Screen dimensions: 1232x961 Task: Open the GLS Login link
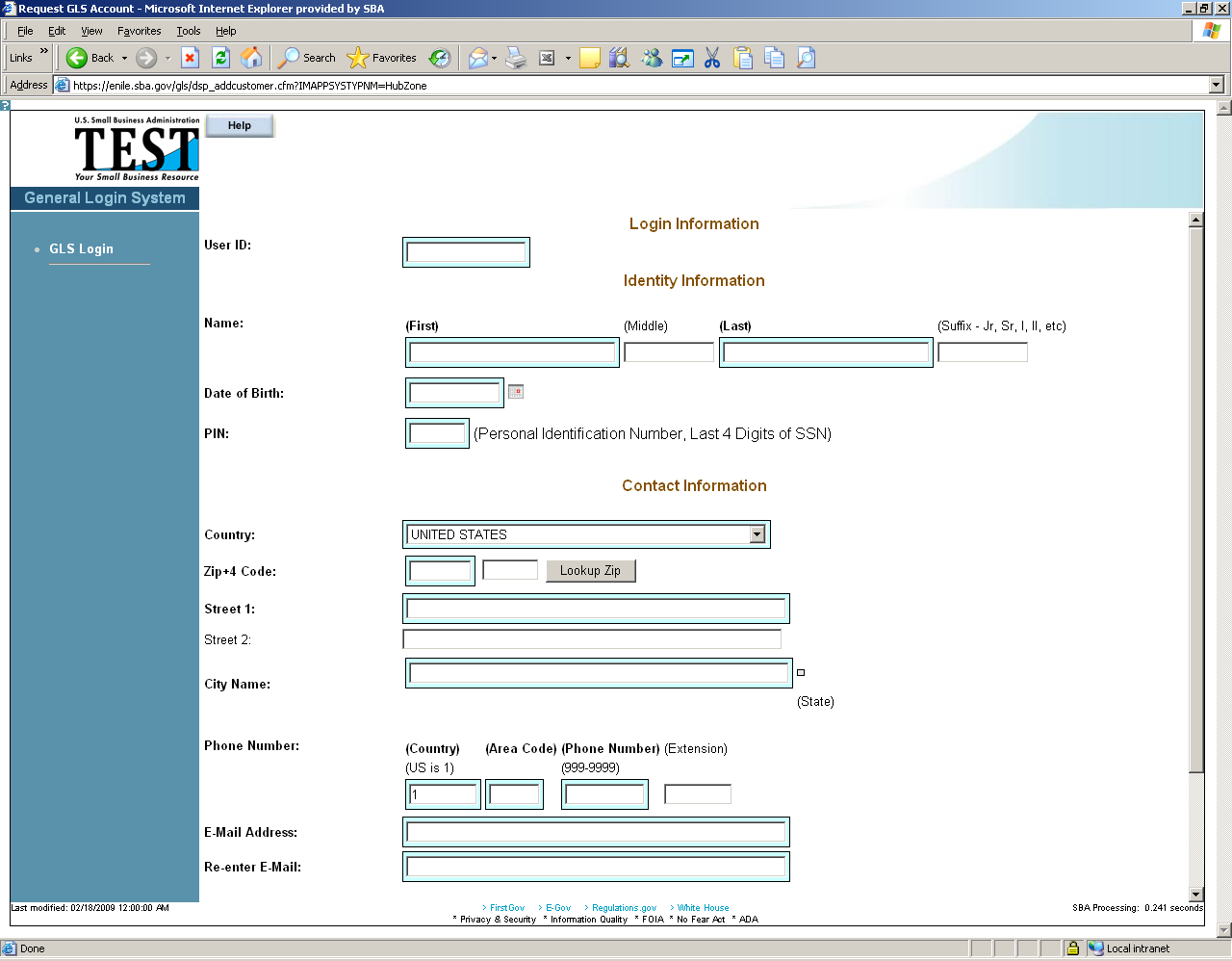(x=81, y=248)
